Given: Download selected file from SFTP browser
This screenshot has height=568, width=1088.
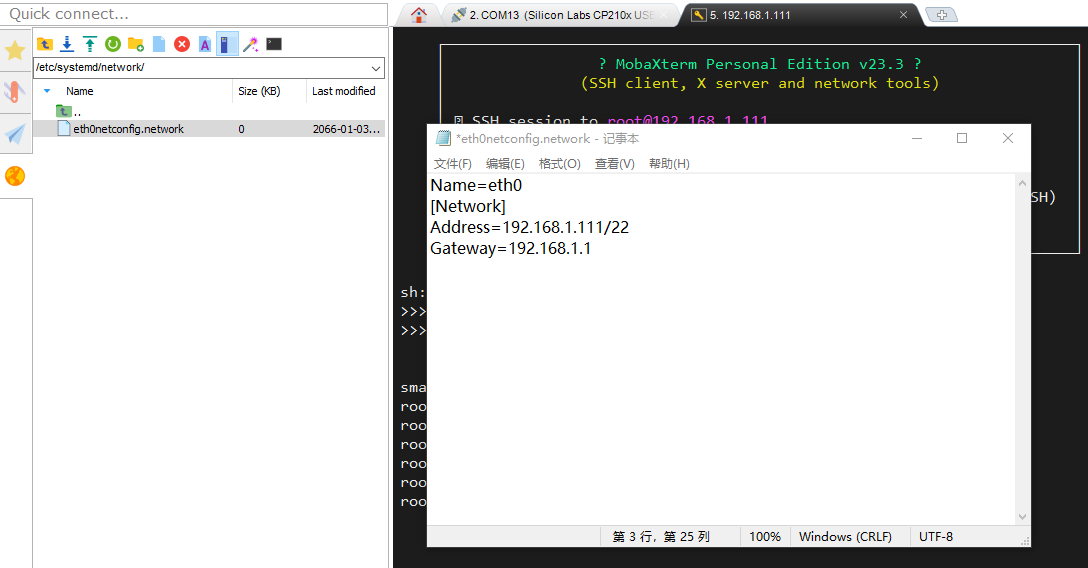Looking at the screenshot, I should pyautogui.click(x=67, y=44).
